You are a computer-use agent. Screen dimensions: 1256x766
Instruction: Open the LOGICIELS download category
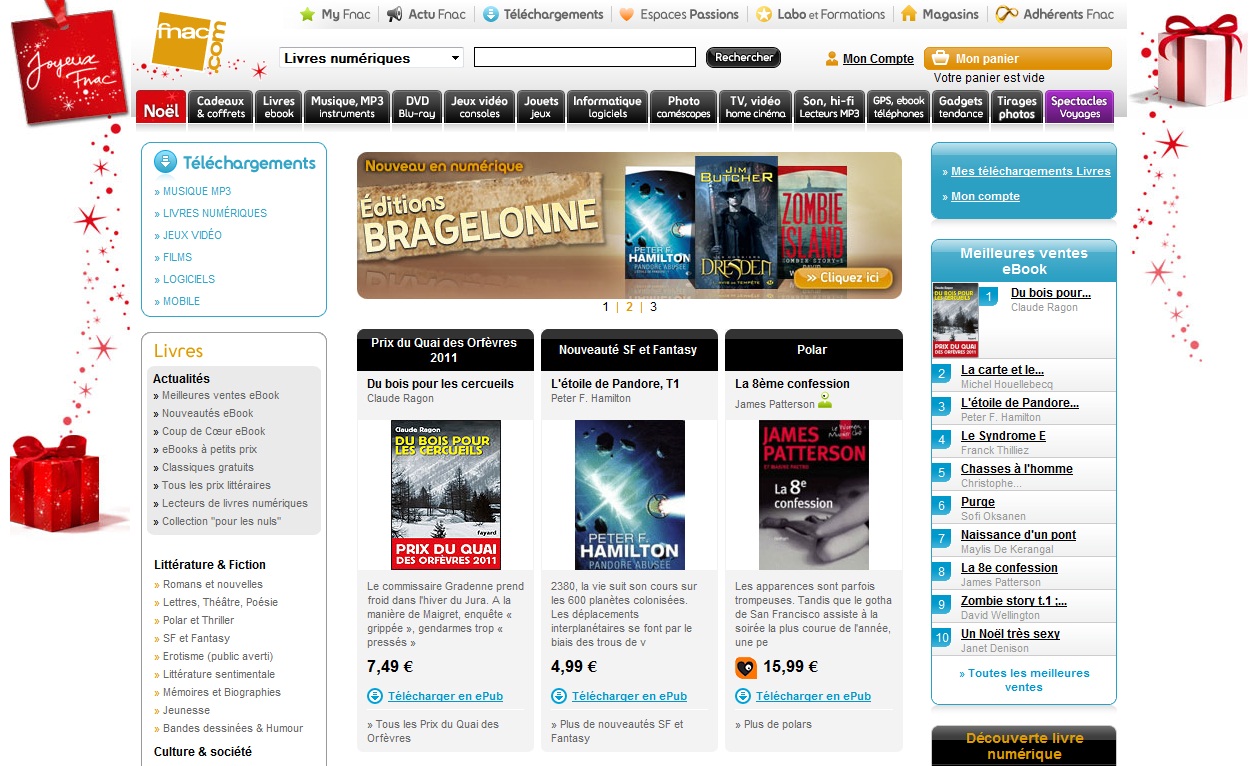pyautogui.click(x=189, y=279)
